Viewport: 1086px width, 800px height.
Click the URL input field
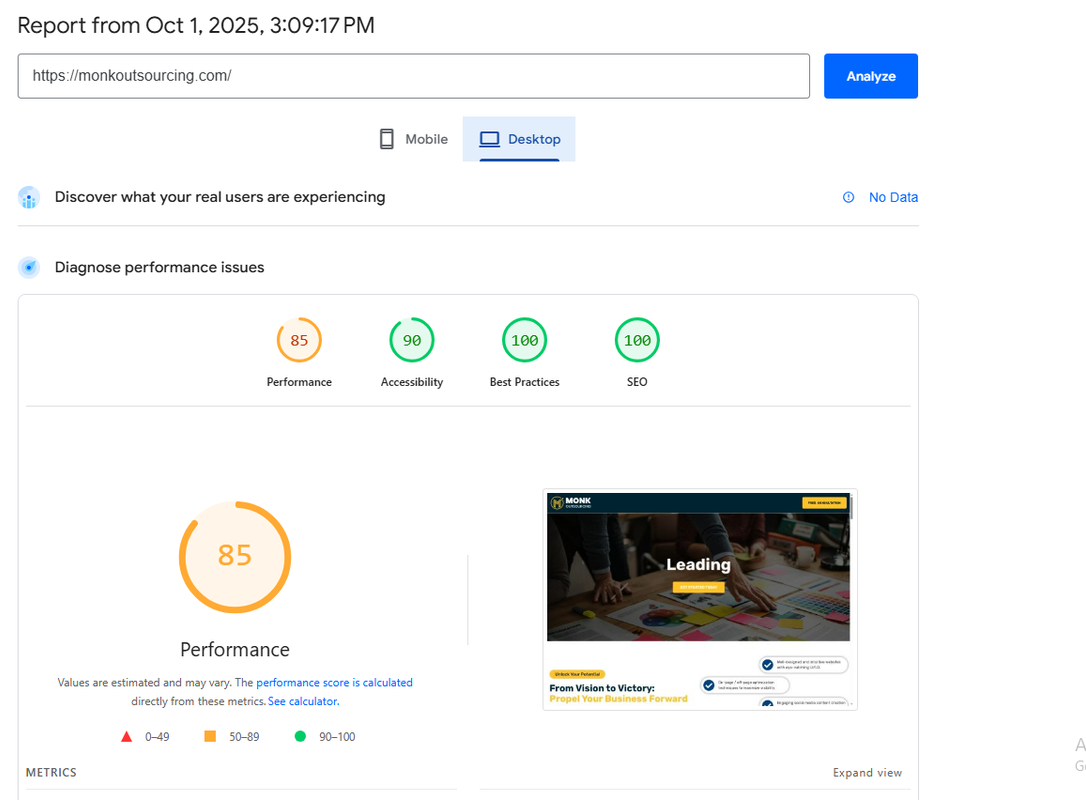click(413, 76)
